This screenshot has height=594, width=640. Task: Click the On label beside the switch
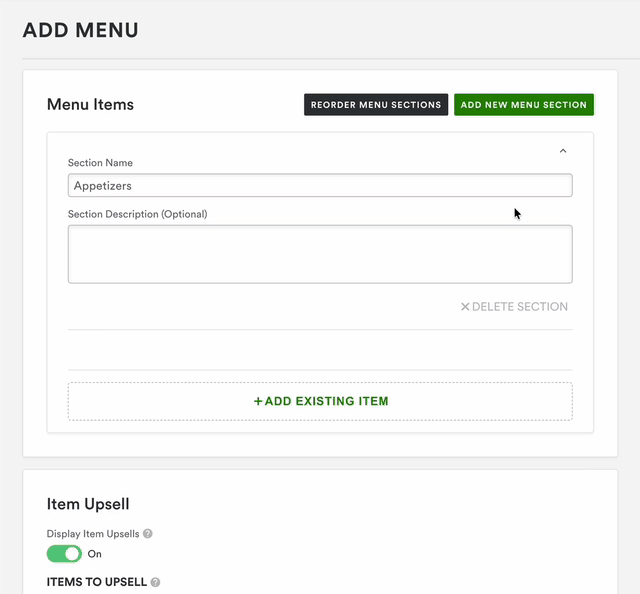click(95, 554)
